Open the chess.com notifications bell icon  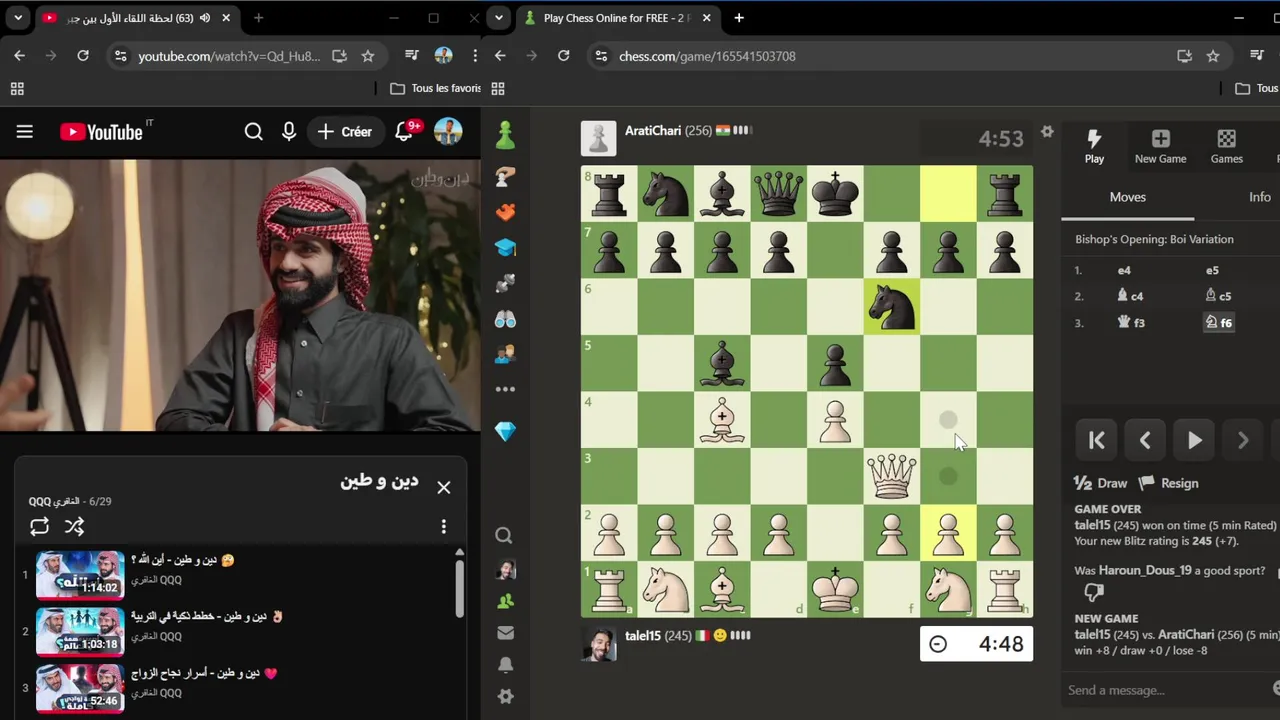click(505, 665)
